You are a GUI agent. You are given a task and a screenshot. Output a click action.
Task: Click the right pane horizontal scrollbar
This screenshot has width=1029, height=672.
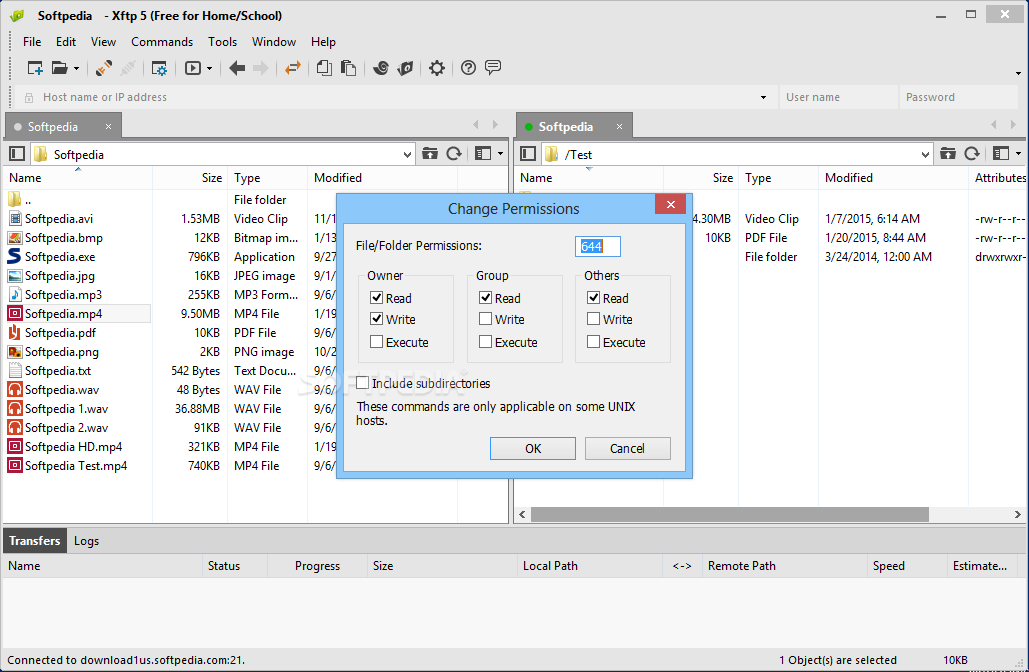pyautogui.click(x=729, y=514)
